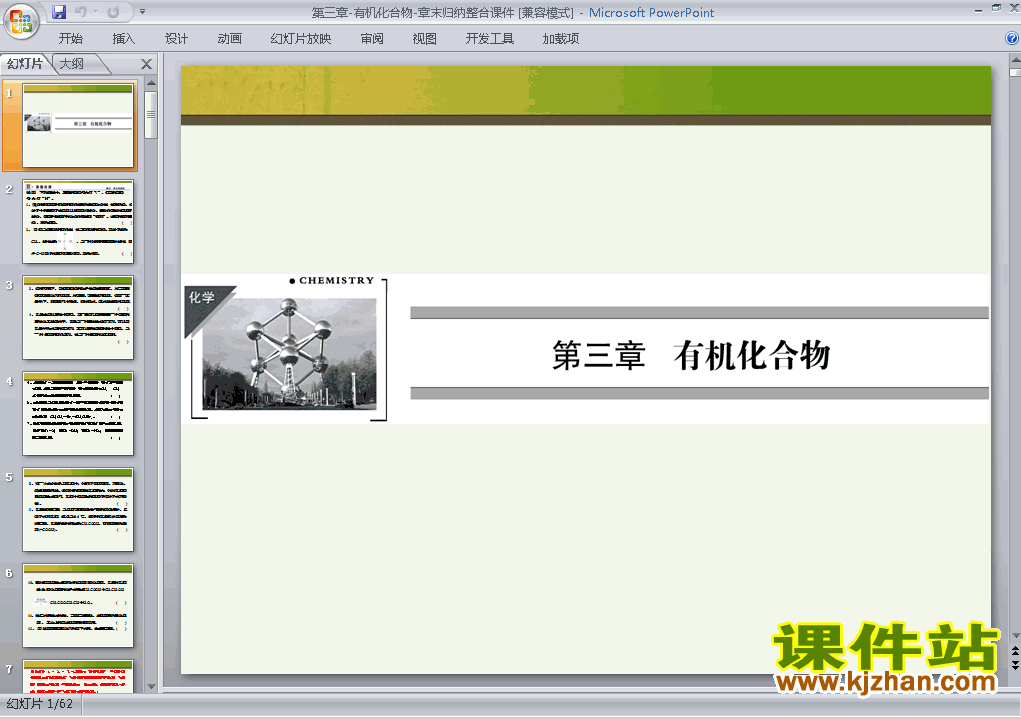The height and width of the screenshot is (719, 1021).
Task: Open the 设计 ribbon tab
Action: 176,38
